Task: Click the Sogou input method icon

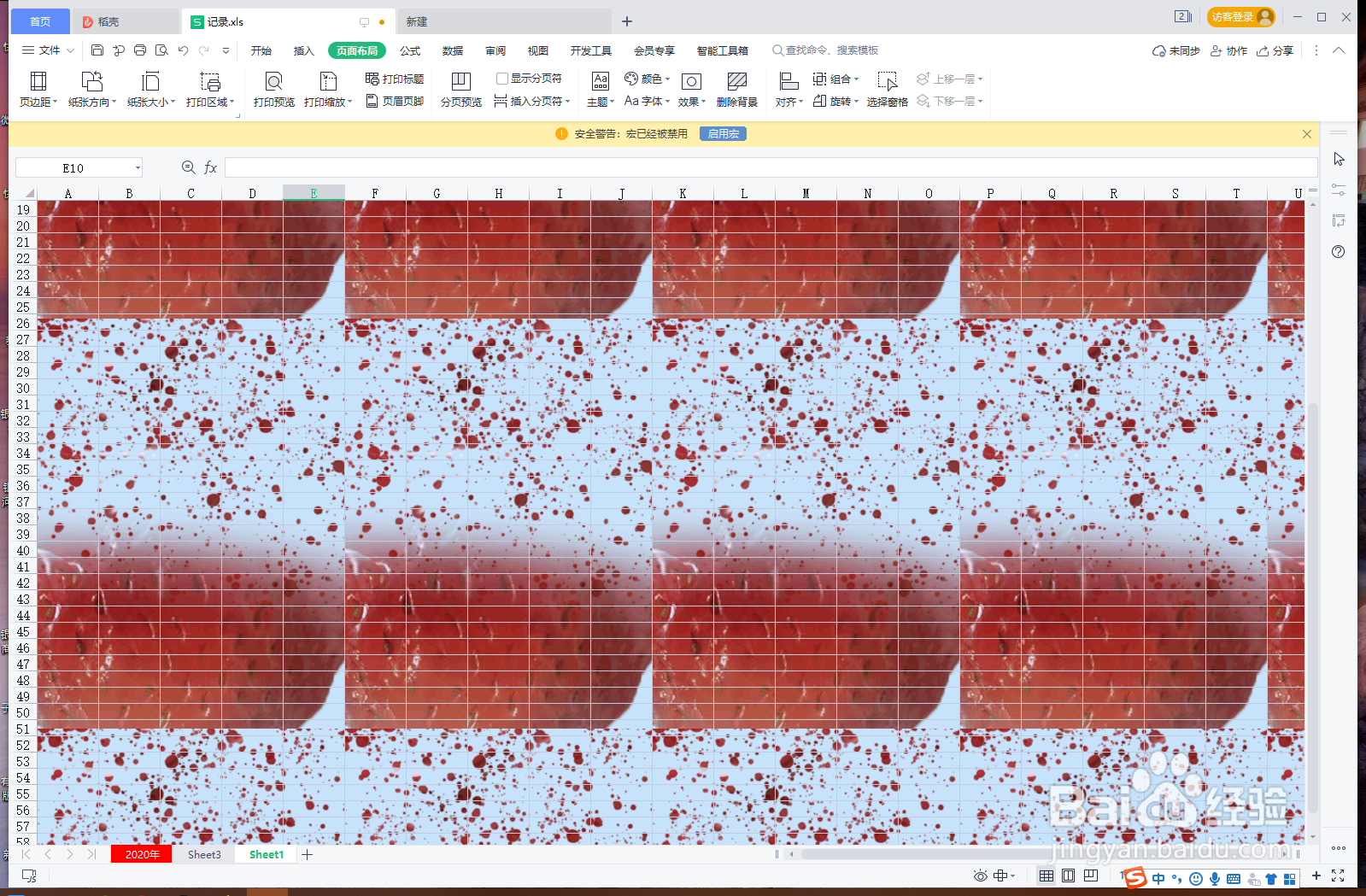Action: 1134,877
